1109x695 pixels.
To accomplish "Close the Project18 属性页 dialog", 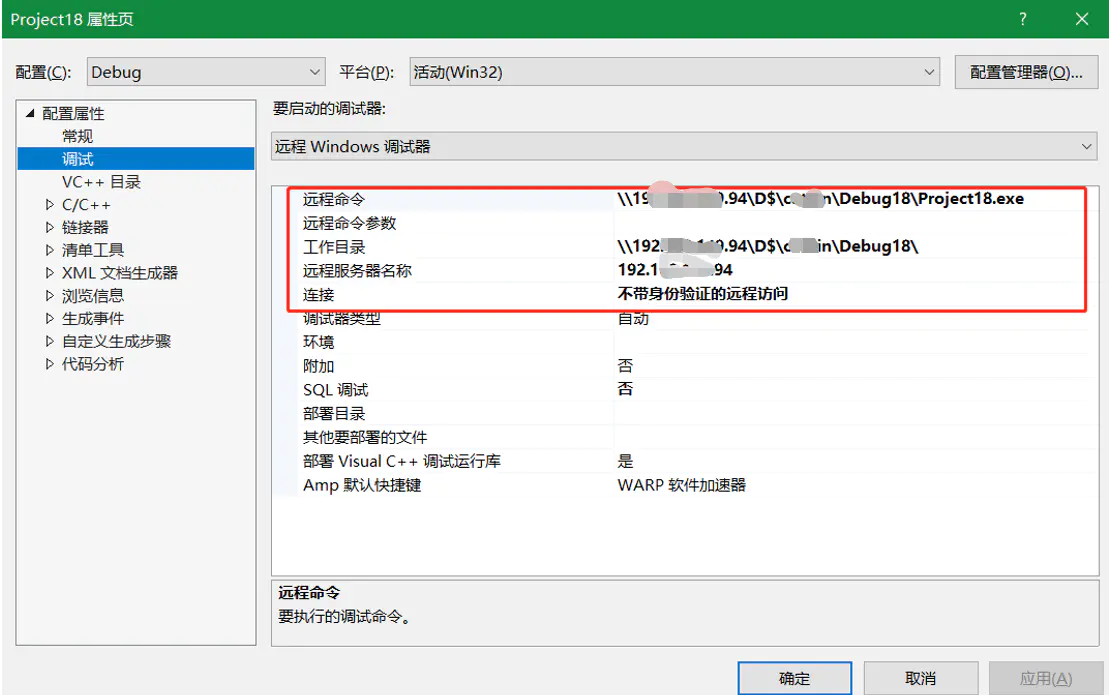I will click(1081, 19).
